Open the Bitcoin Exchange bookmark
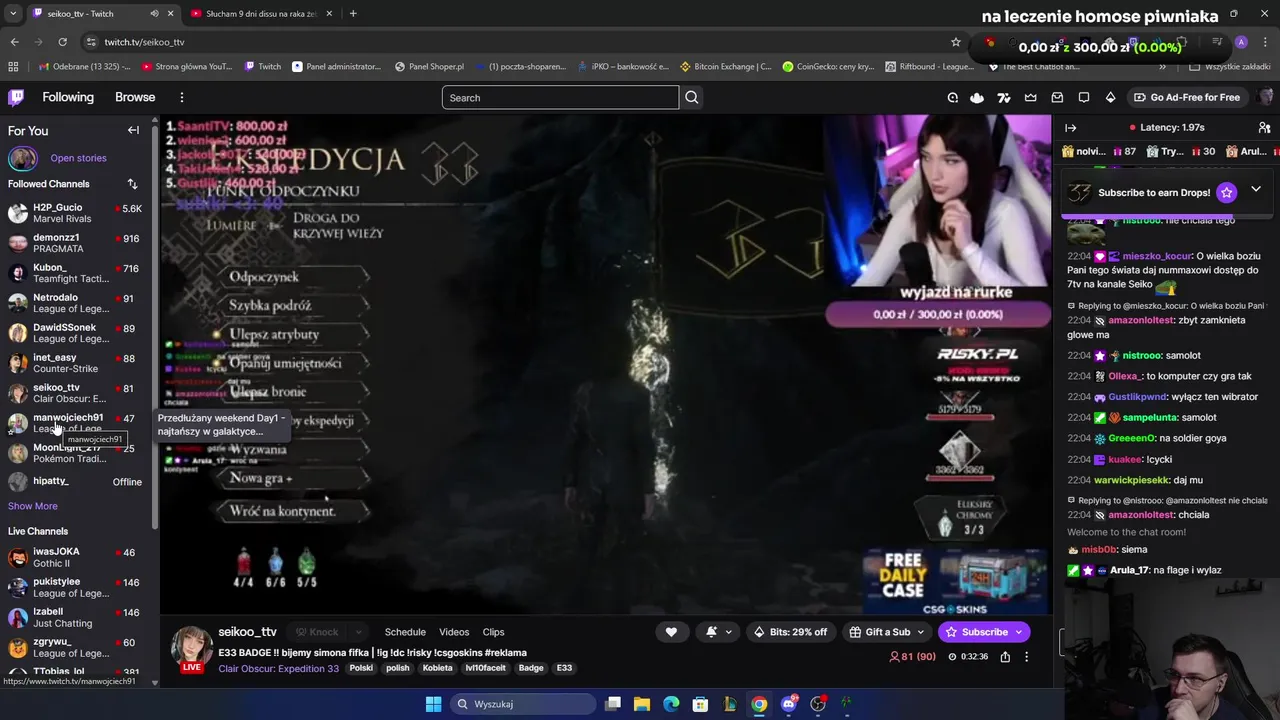1280x720 pixels. (x=725, y=67)
